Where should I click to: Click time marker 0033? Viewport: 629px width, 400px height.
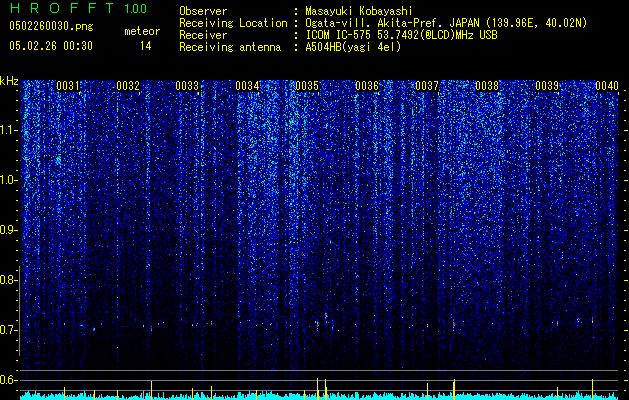tap(187, 86)
